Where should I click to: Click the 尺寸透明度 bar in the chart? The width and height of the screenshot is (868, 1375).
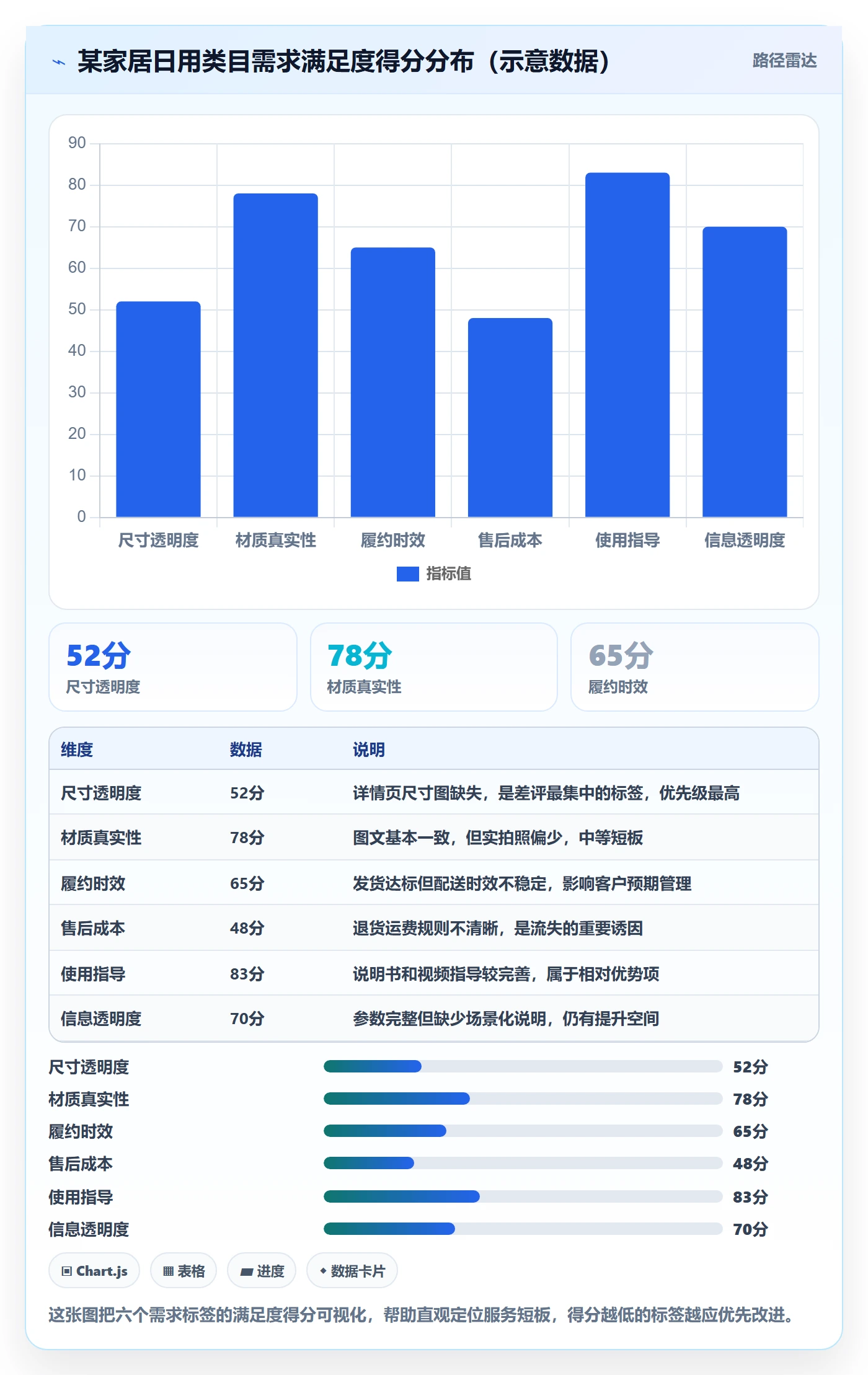pos(158,409)
